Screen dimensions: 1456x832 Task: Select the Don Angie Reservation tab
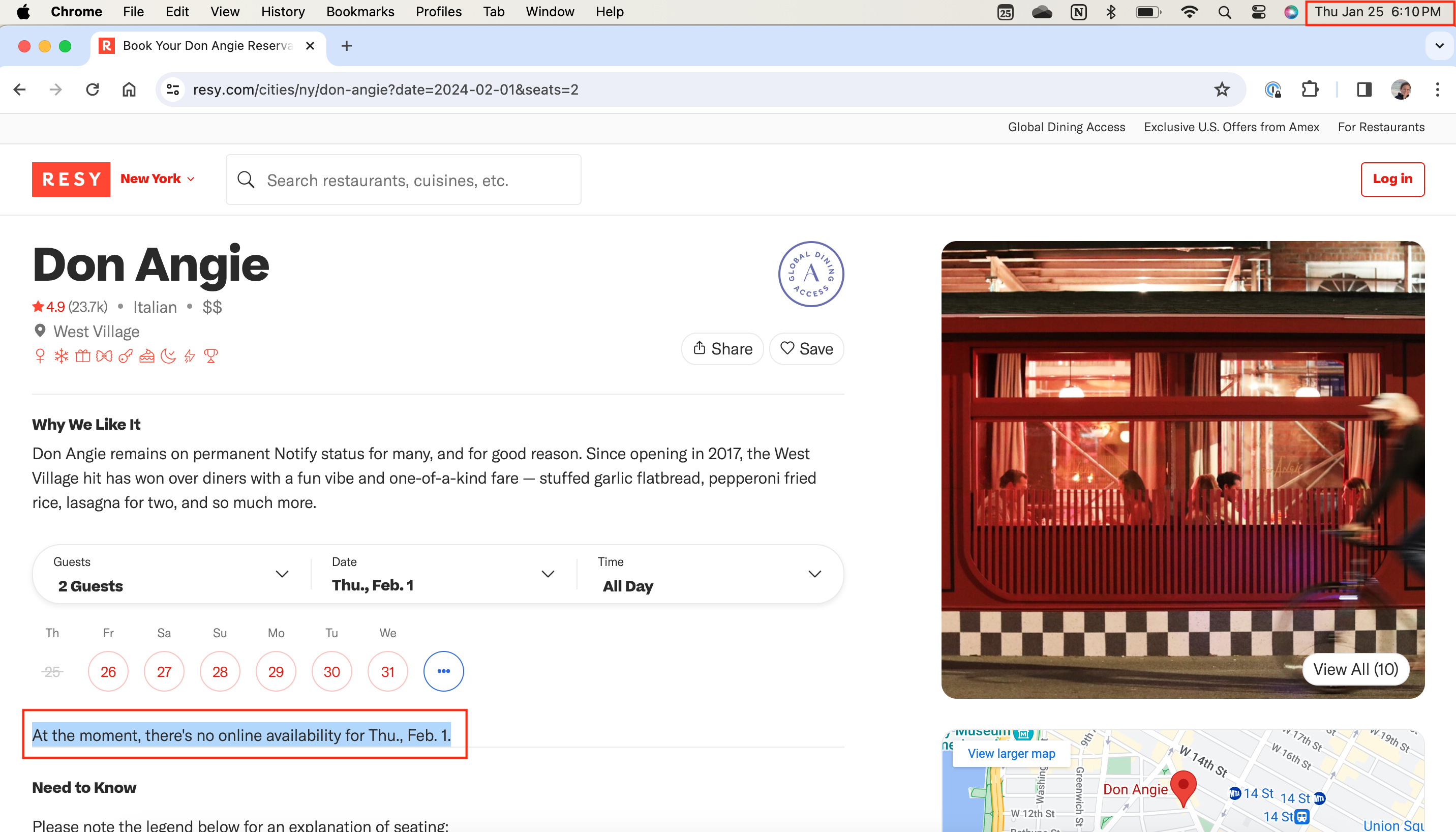(x=207, y=46)
